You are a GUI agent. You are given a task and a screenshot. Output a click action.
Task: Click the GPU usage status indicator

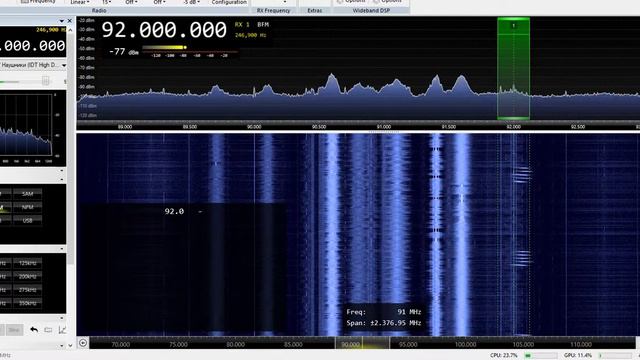click(x=598, y=356)
